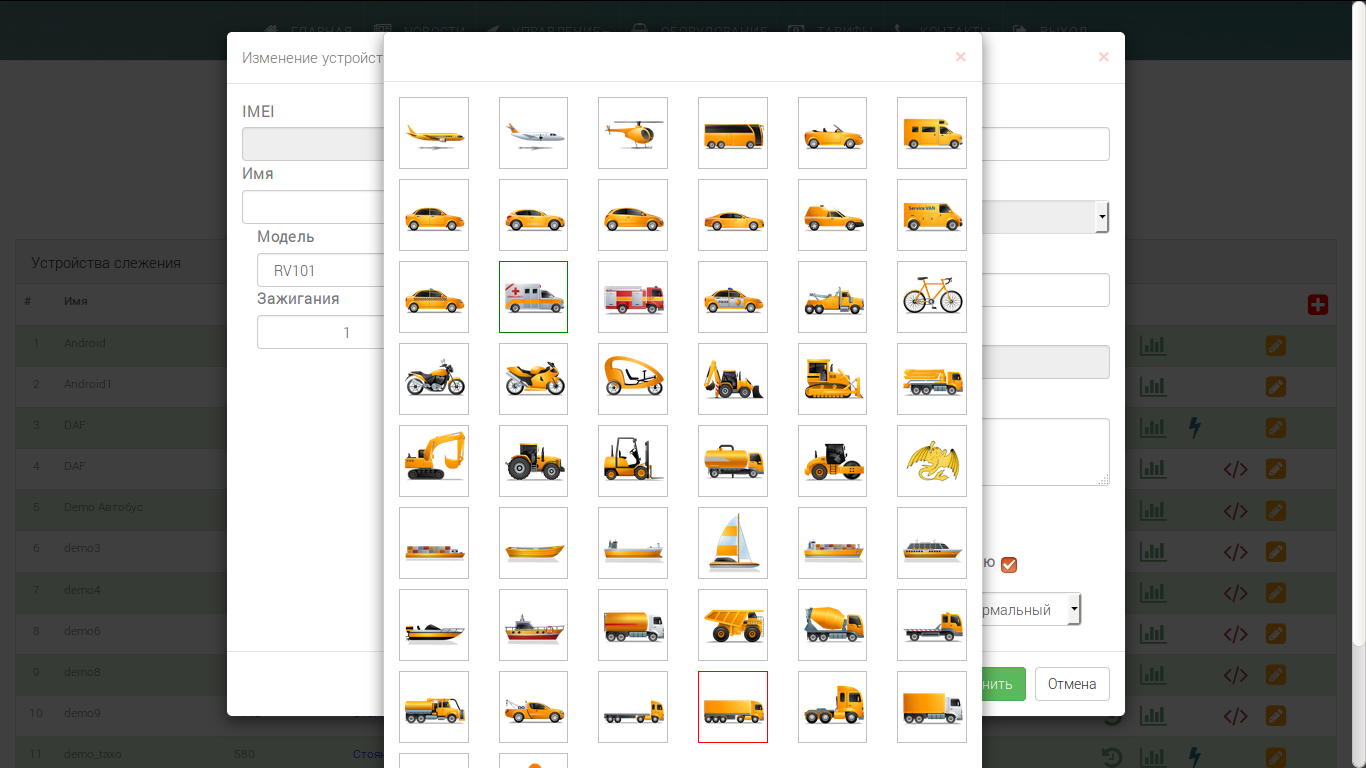Edit the Android1 device with pencil icon
Viewport: 1366px width, 768px height.
point(1275,386)
